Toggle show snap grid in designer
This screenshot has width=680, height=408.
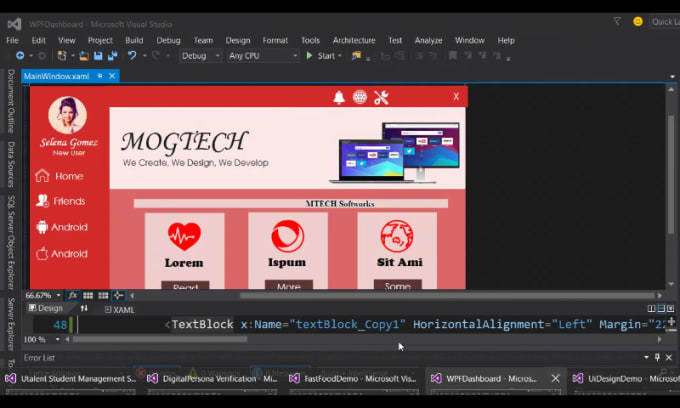[x=88, y=295]
